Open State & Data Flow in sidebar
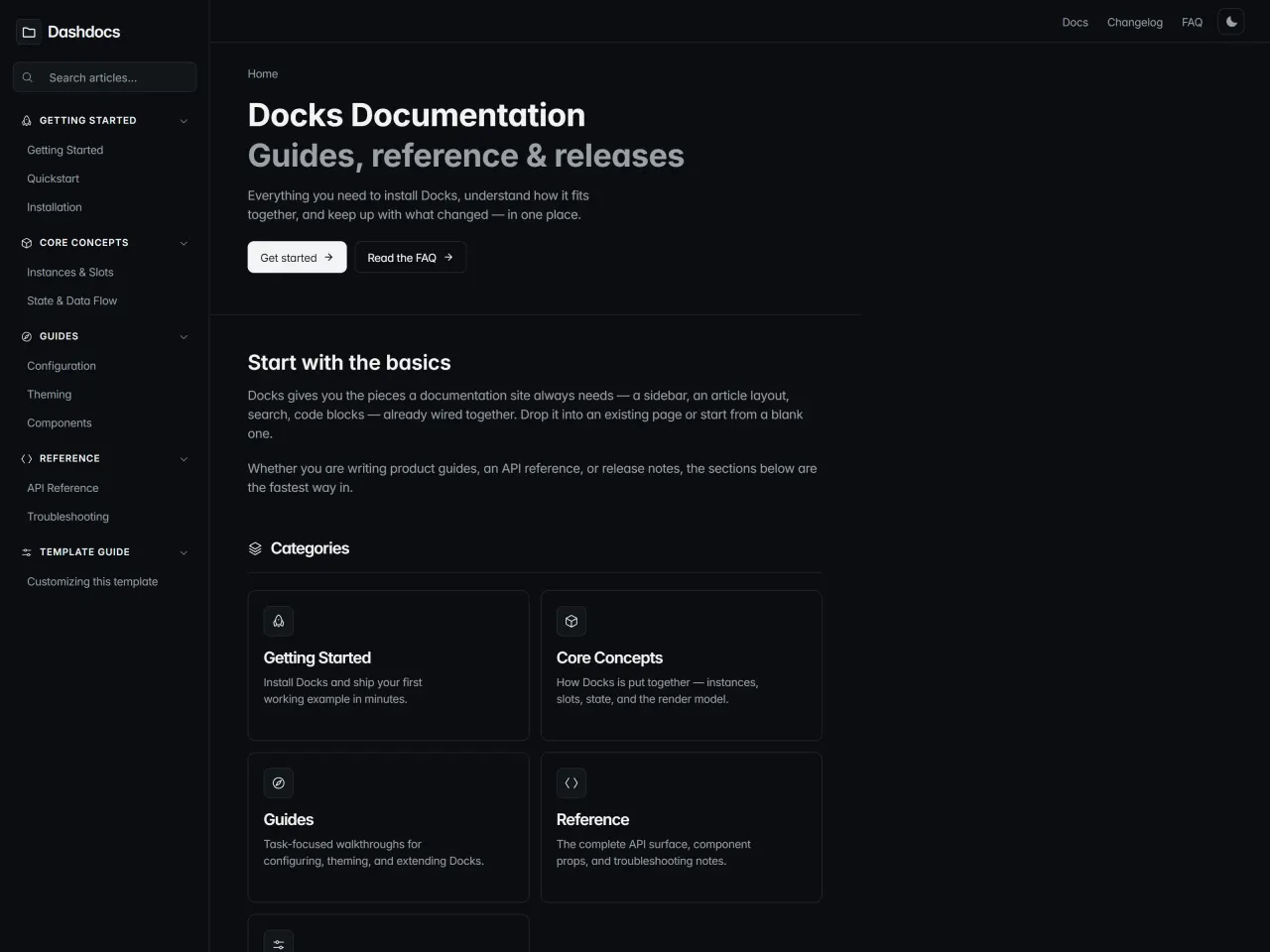This screenshot has height=952, width=1270. [x=72, y=301]
